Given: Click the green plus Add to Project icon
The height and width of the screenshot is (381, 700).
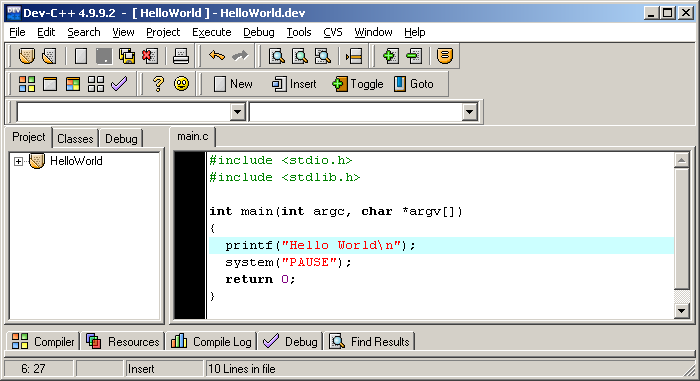Looking at the screenshot, I should 391,56.
